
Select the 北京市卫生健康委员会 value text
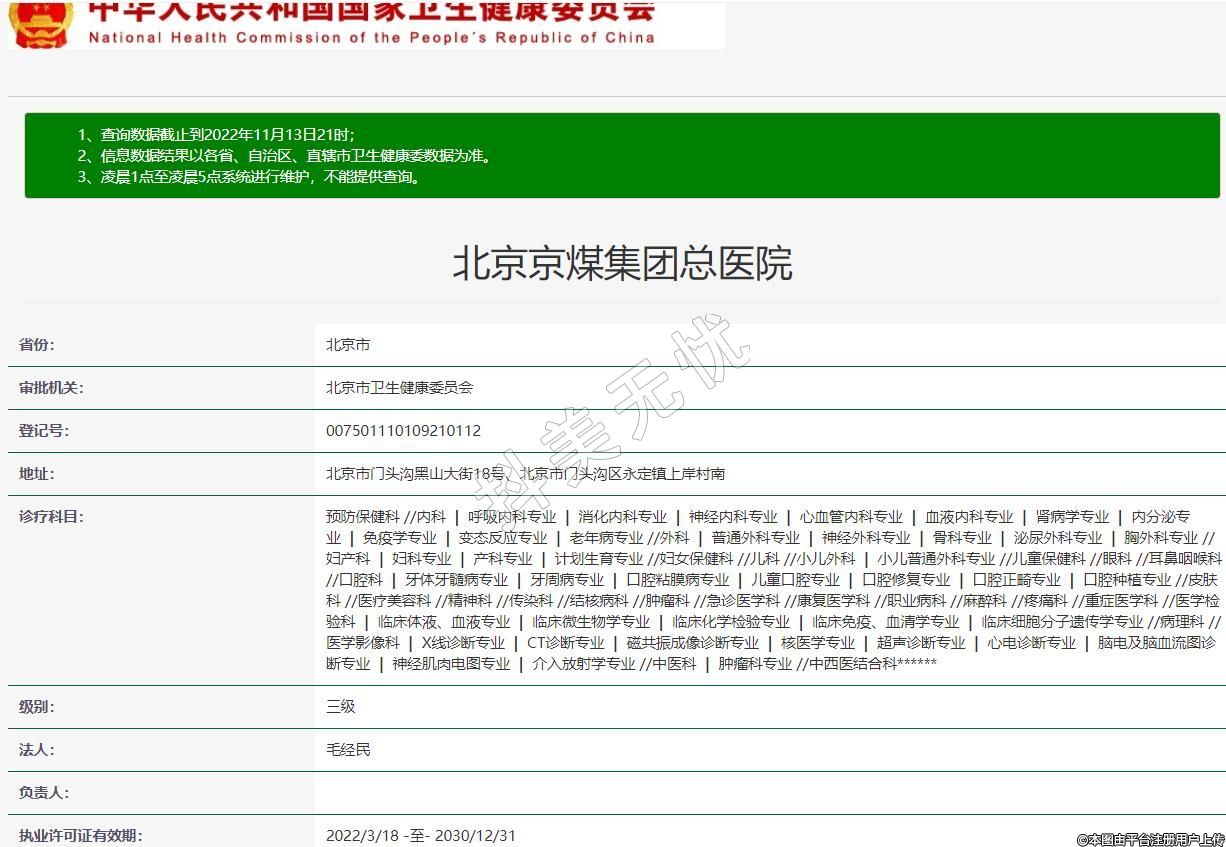coord(399,388)
